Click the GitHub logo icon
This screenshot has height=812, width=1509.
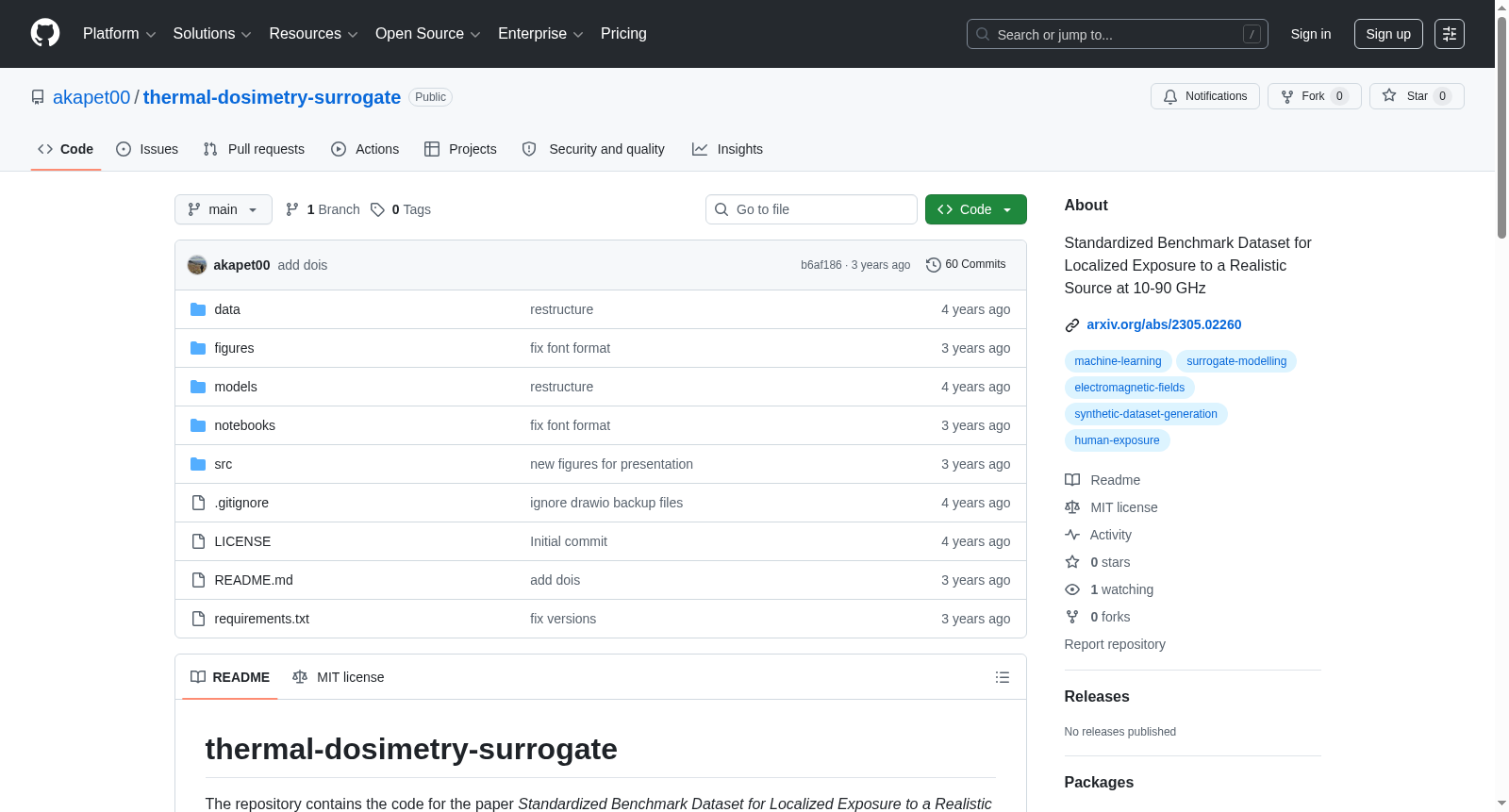[x=45, y=34]
